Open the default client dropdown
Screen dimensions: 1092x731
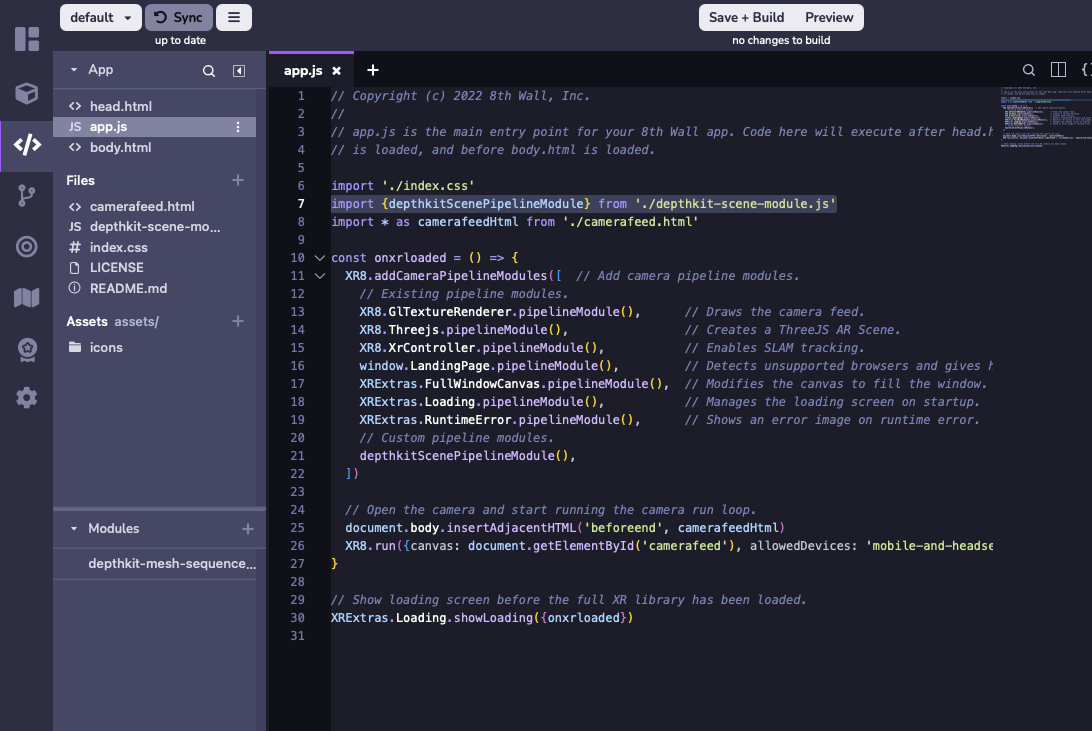(101, 17)
